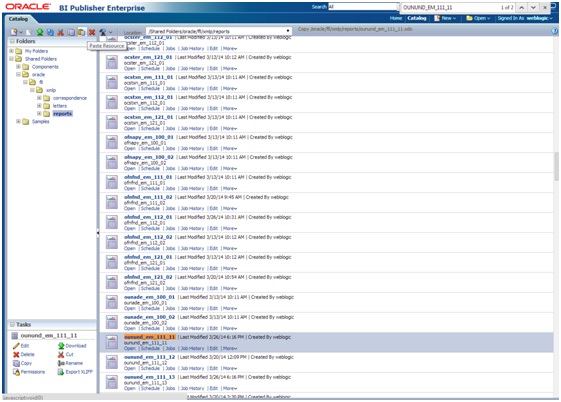Click Schedule under ounund_em_111_12
Image resolution: width=561 pixels, height=402 pixels.
click(x=150, y=368)
